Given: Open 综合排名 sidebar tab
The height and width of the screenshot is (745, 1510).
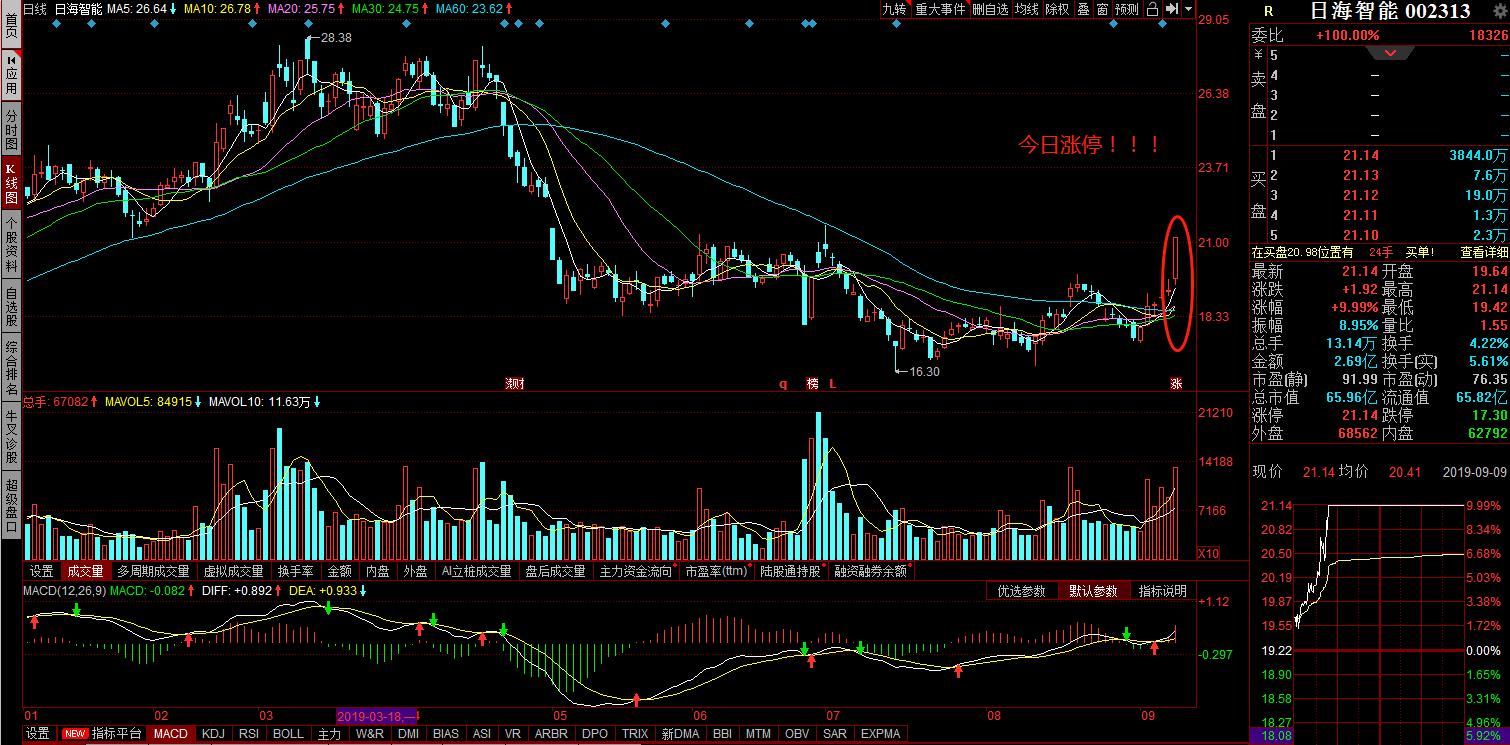Looking at the screenshot, I should tap(11, 369).
